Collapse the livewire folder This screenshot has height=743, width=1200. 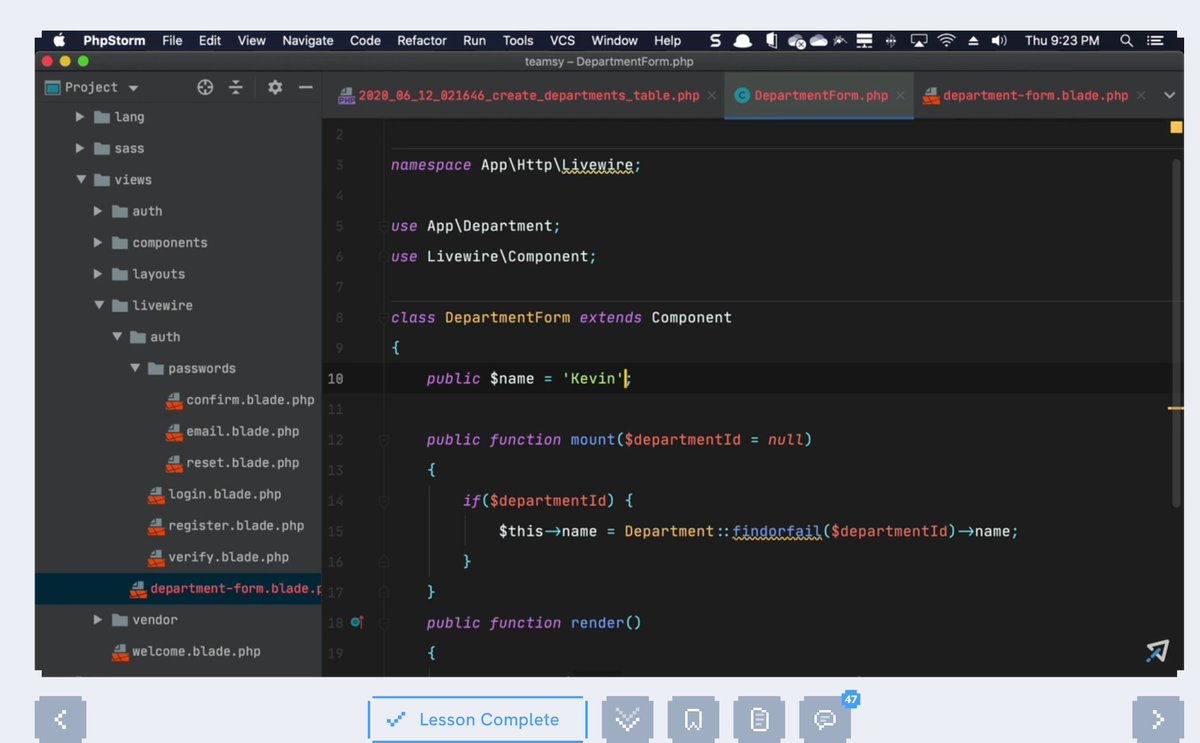point(98,305)
